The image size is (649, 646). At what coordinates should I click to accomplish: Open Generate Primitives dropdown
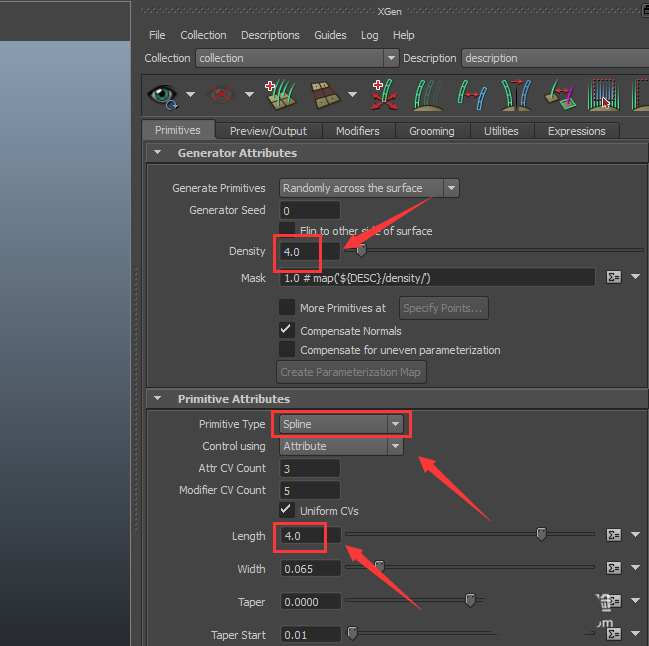click(369, 188)
